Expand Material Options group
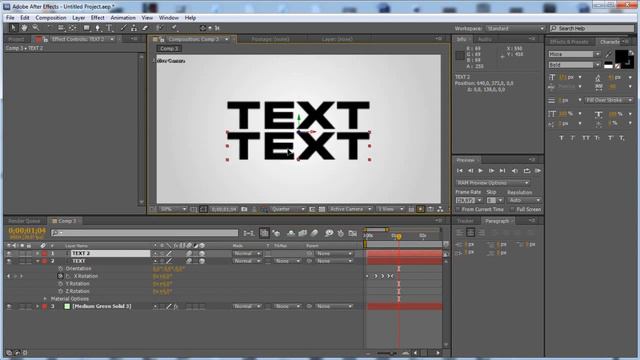 [x=45, y=299]
